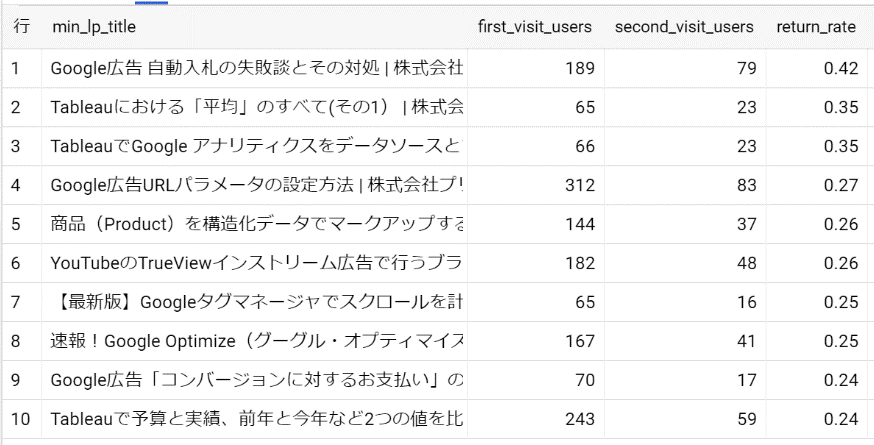Click the 商品（Product）を構造化データ title cell

click(x=256, y=224)
